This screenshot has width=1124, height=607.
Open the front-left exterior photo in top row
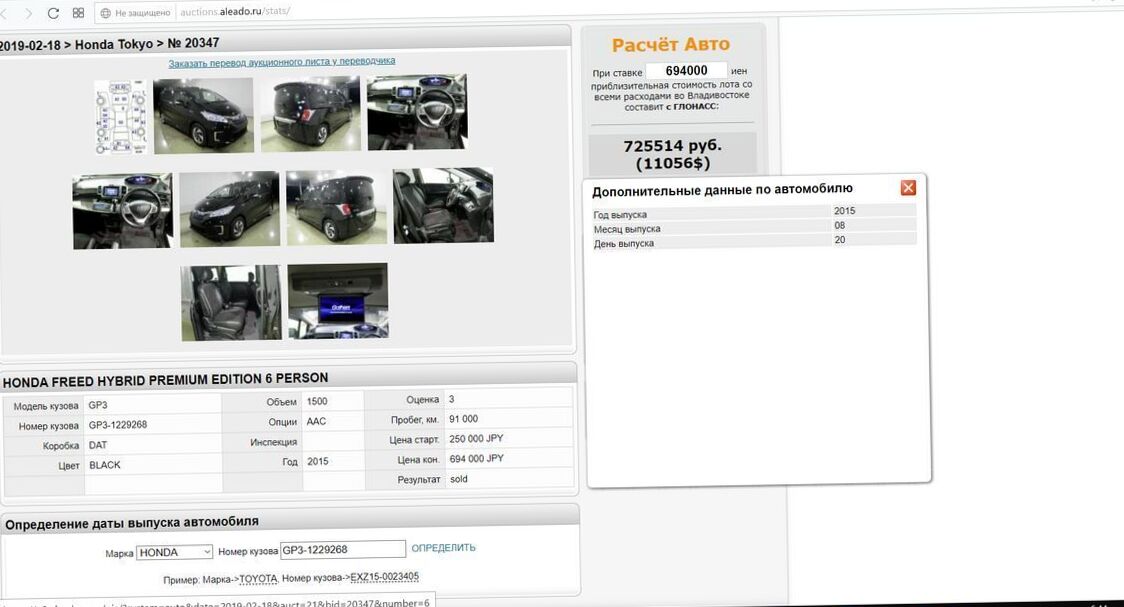pyautogui.click(x=204, y=115)
